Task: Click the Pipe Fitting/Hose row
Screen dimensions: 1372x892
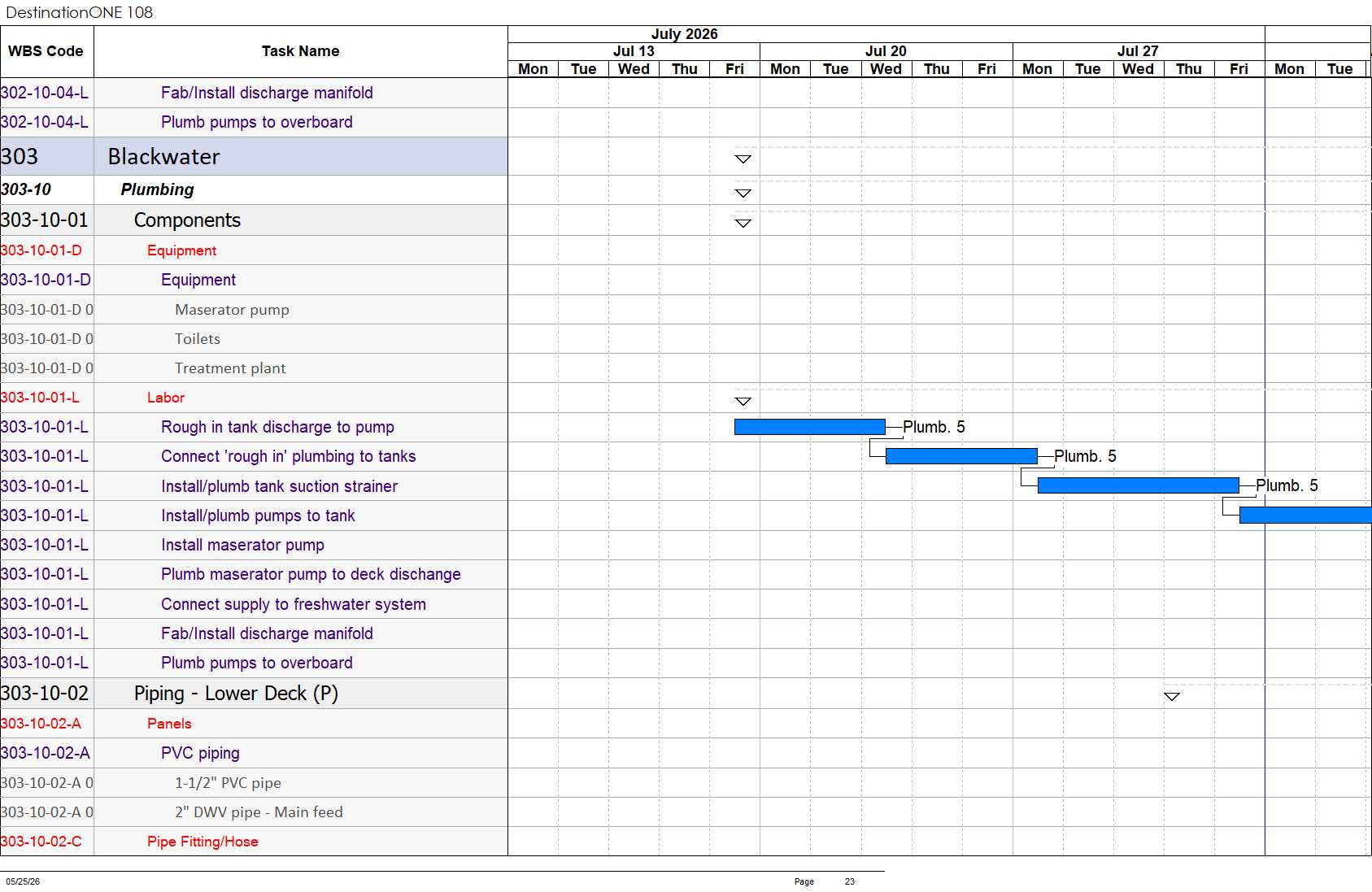Action: point(254,842)
